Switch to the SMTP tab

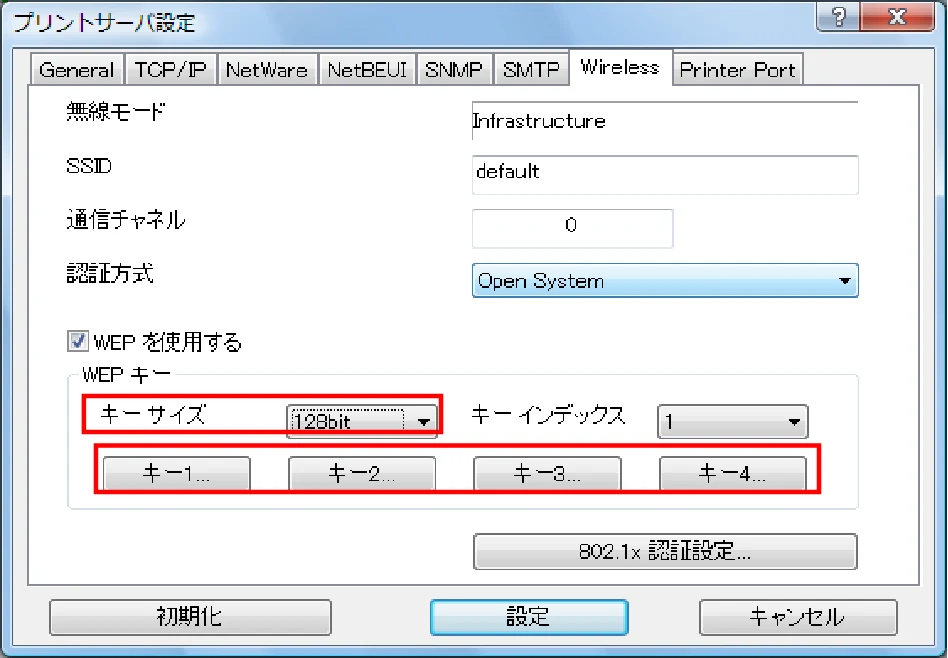point(531,70)
